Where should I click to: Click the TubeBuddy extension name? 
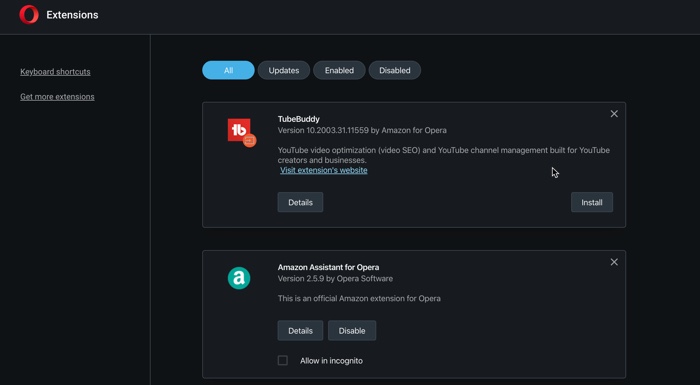pos(299,119)
